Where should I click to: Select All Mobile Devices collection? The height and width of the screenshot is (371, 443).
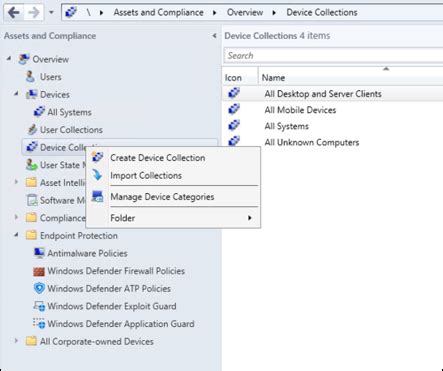pos(332,110)
